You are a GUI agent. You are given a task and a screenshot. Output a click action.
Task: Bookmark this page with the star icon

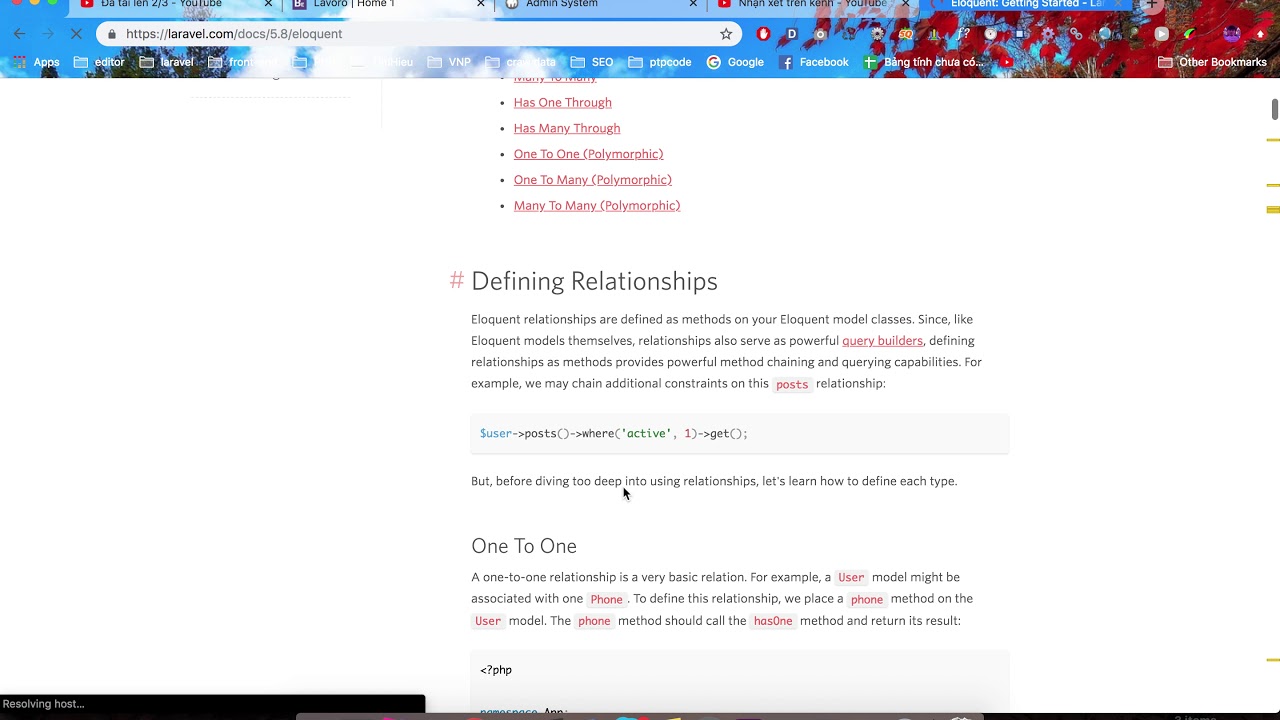[x=726, y=34]
